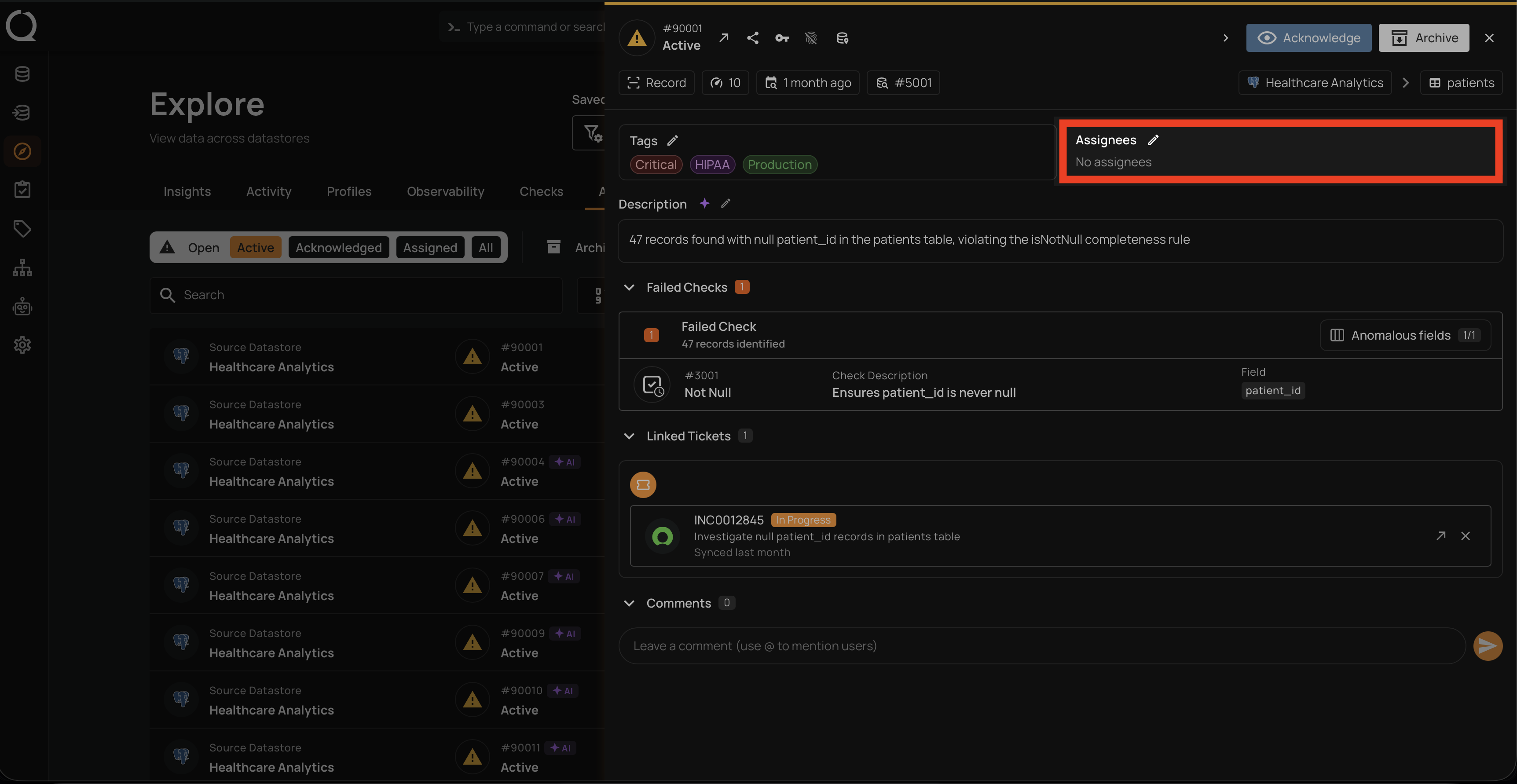Click the fingerprint icon in anomaly header
The image size is (1517, 784).
[811, 38]
